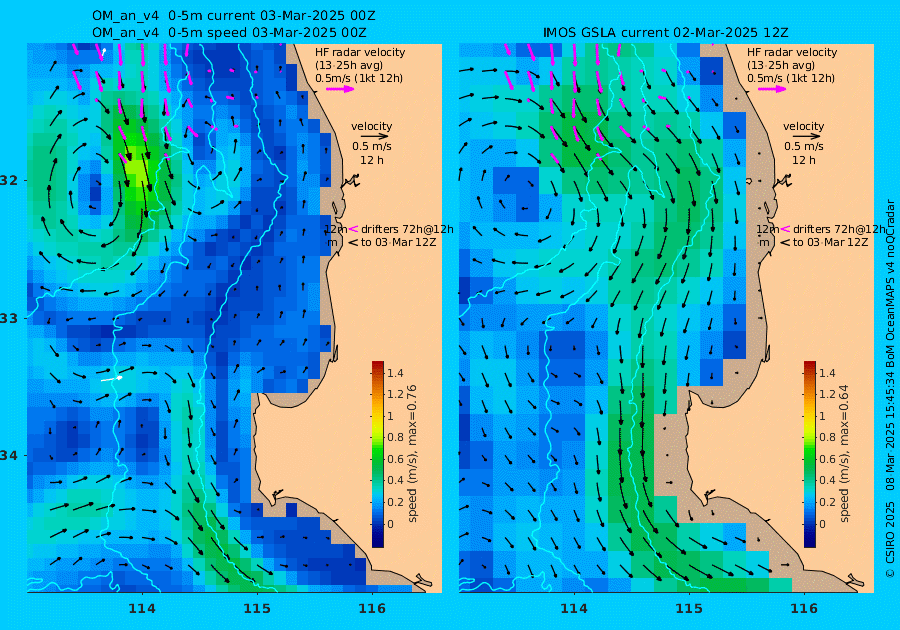Click latitude label 32 on the left axis
This screenshot has width=900, height=630.
click(x=10, y=180)
